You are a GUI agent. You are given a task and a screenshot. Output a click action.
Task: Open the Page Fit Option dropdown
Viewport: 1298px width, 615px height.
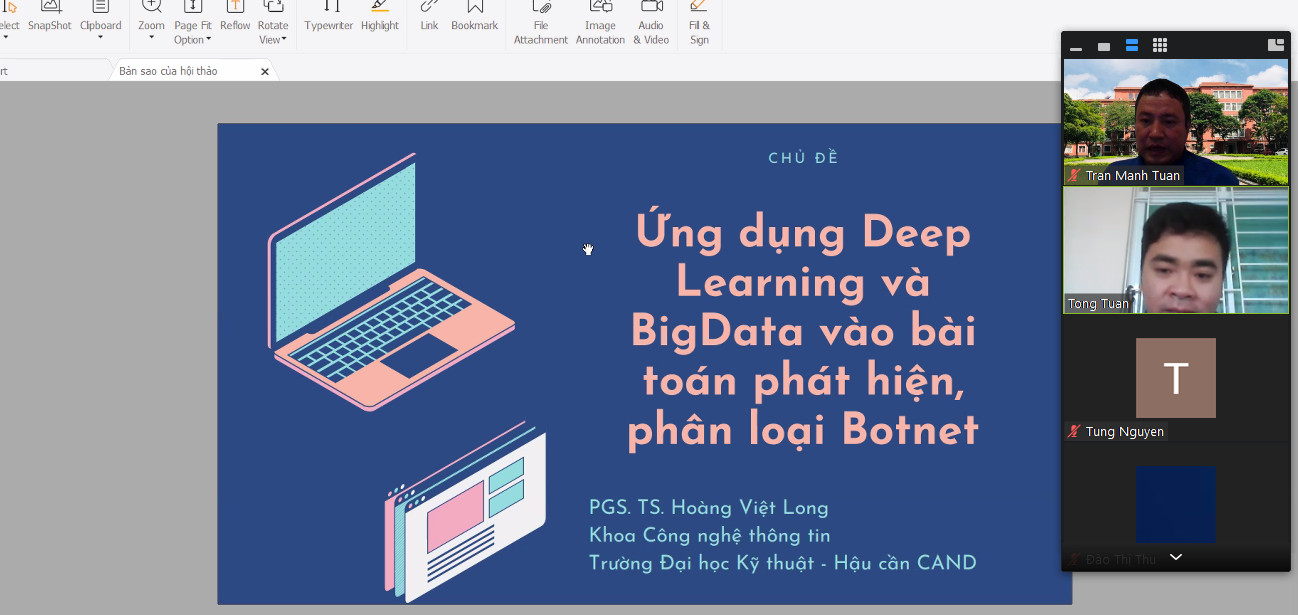pos(192,39)
